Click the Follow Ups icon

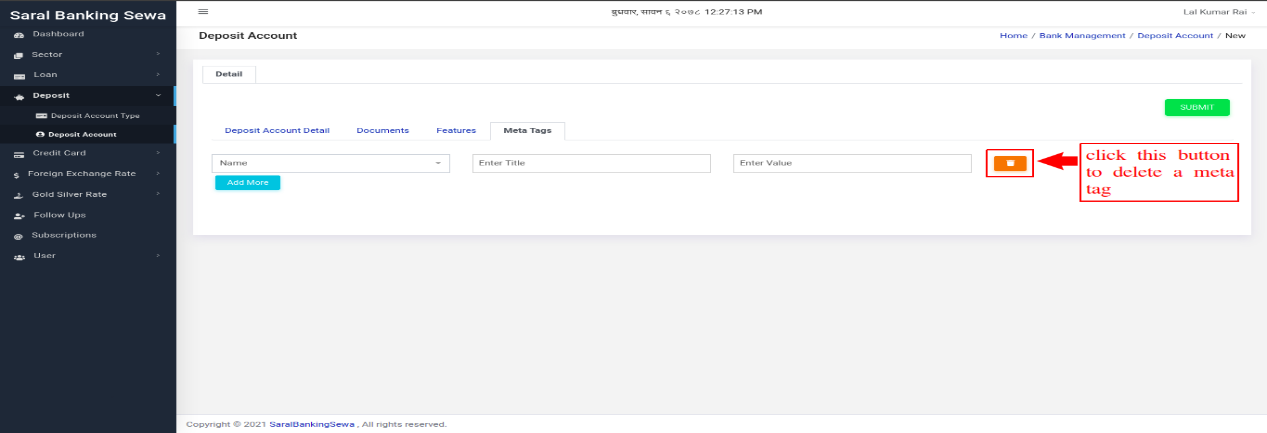pyautogui.click(x=19, y=215)
